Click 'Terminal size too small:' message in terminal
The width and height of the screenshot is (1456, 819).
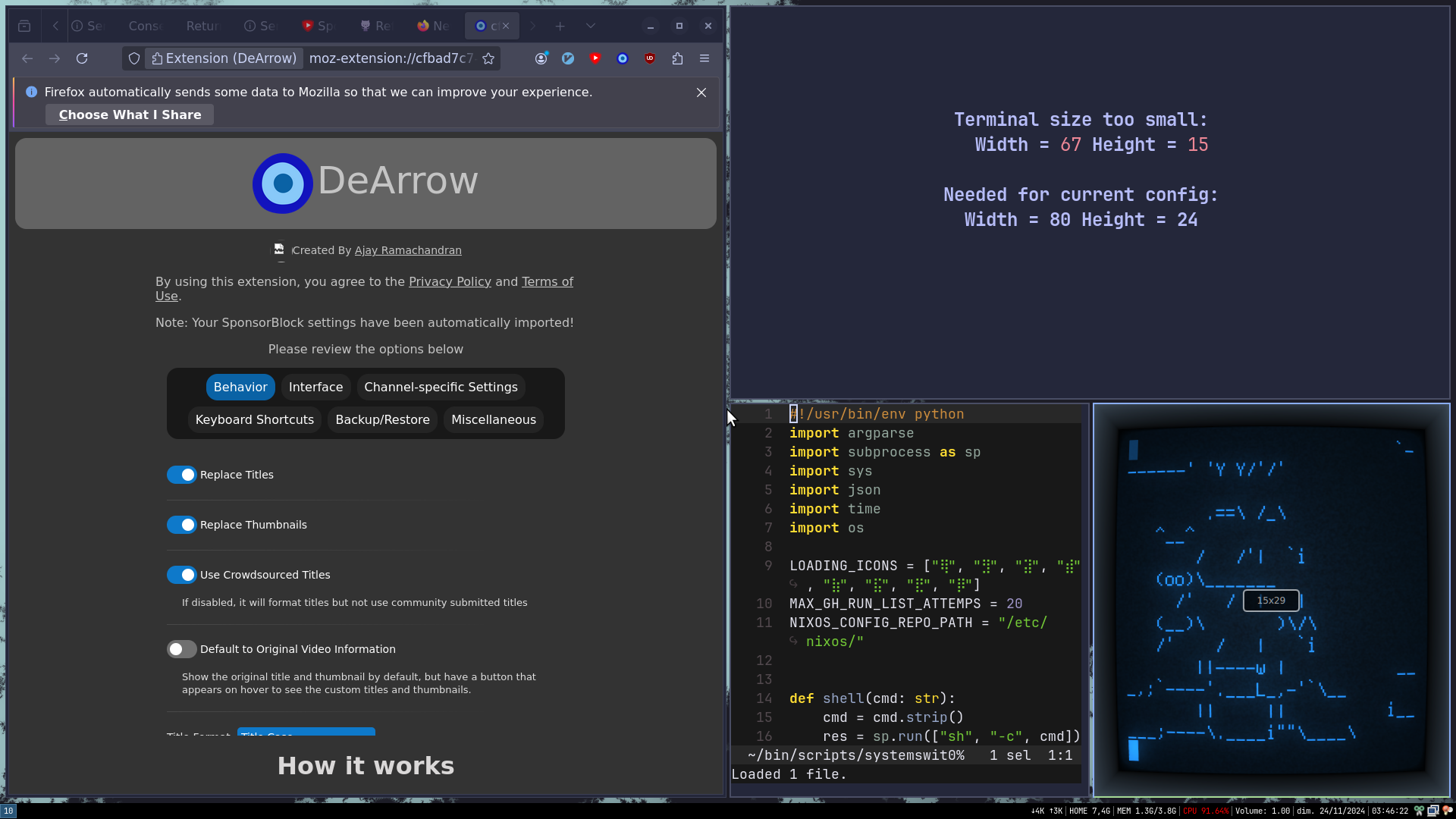1080,120
